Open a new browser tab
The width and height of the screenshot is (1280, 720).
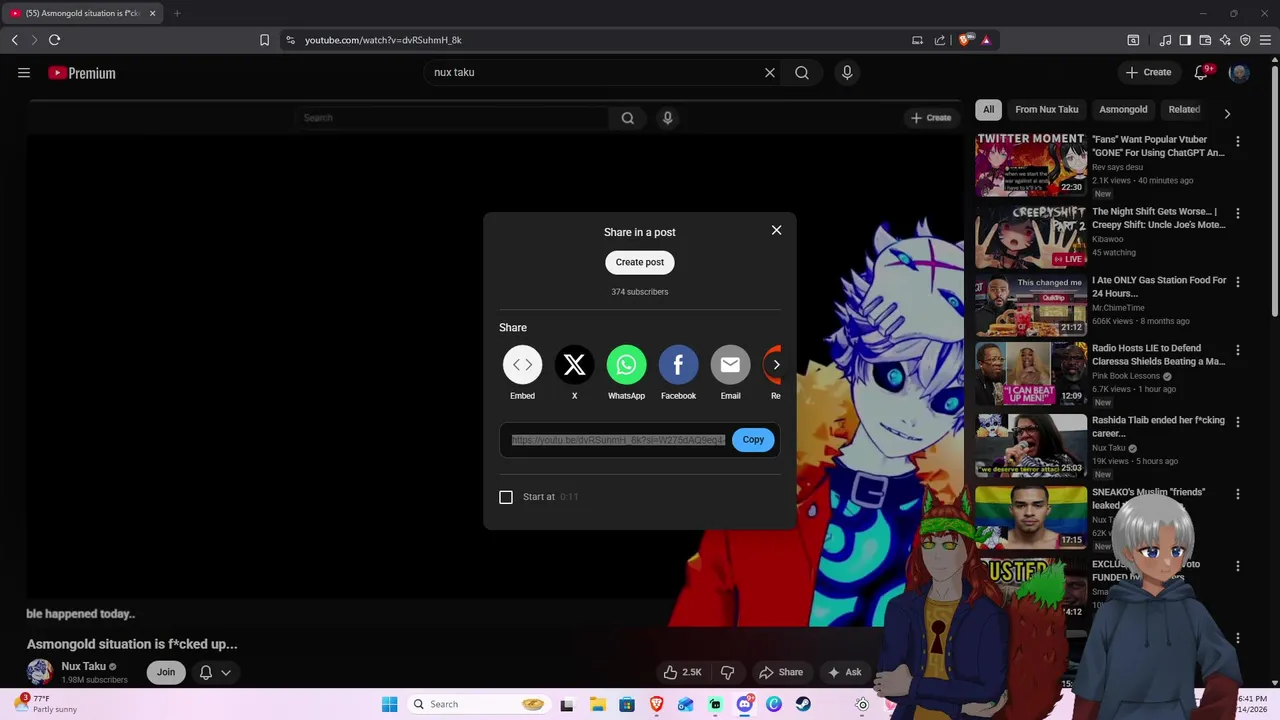tap(177, 13)
